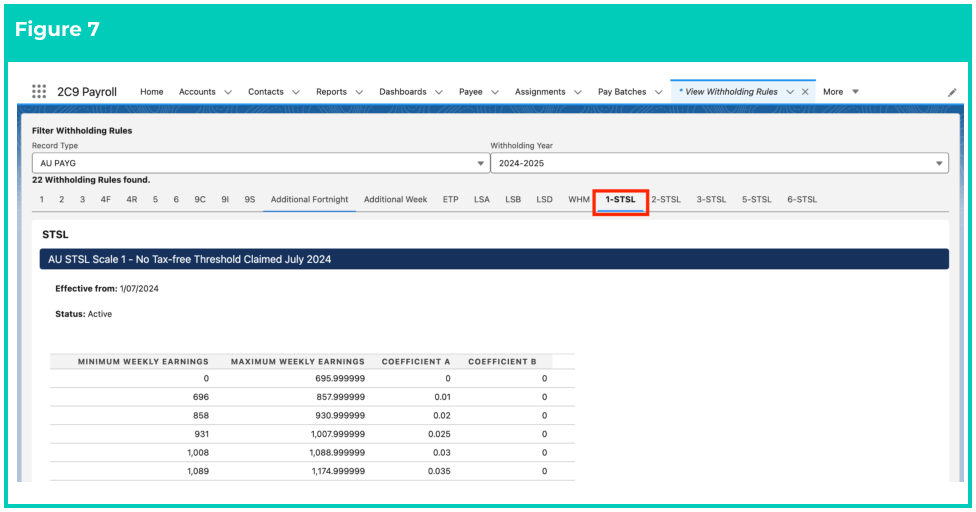The height and width of the screenshot is (512, 976).
Task: Select scale tab 3
Action: (82, 200)
